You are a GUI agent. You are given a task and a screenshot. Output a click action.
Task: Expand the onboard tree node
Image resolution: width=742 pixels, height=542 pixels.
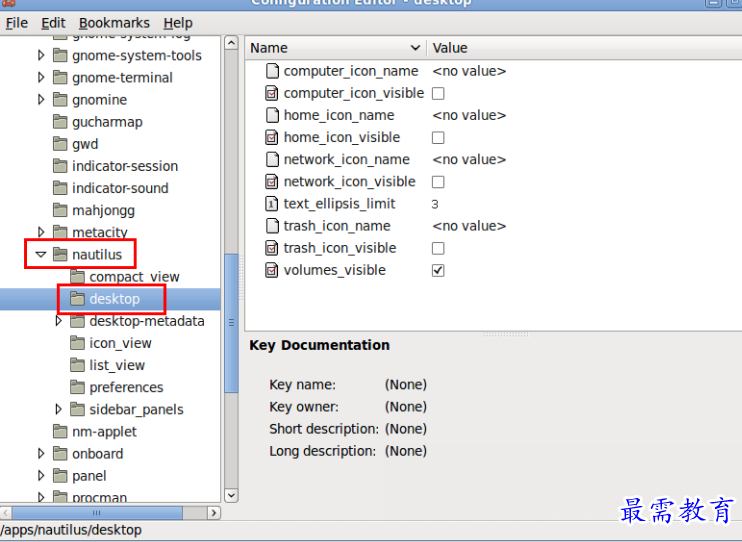(41, 453)
